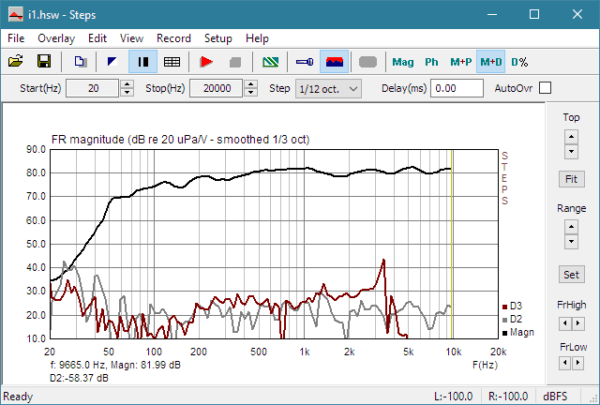
Task: Open the Overlay menu
Action: tap(57, 38)
